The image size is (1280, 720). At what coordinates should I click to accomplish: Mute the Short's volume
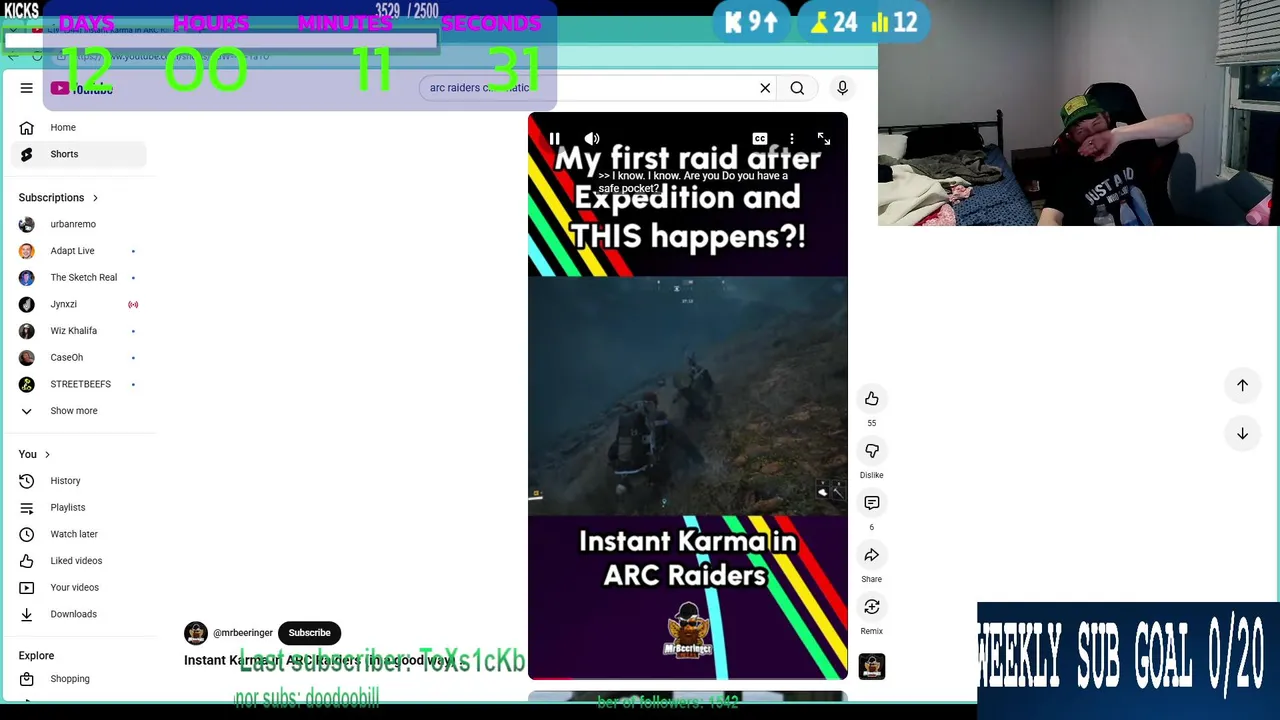[592, 139]
